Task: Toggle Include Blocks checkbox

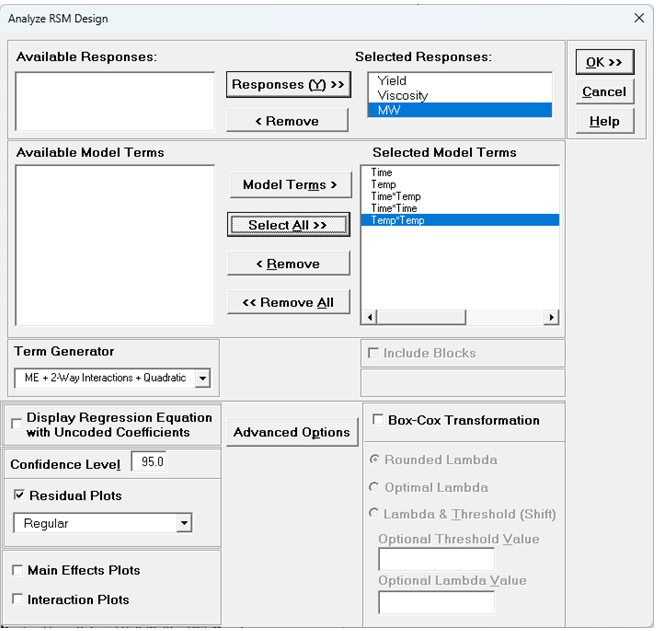Action: click(x=373, y=353)
